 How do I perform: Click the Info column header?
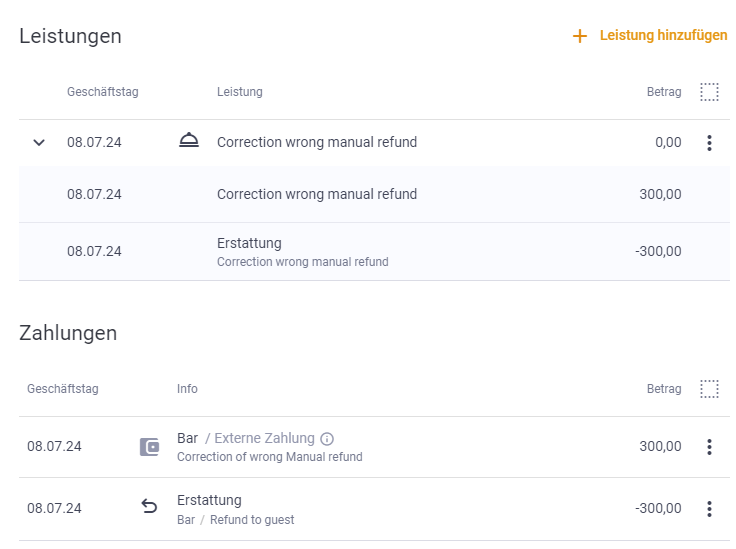pyautogui.click(x=187, y=389)
